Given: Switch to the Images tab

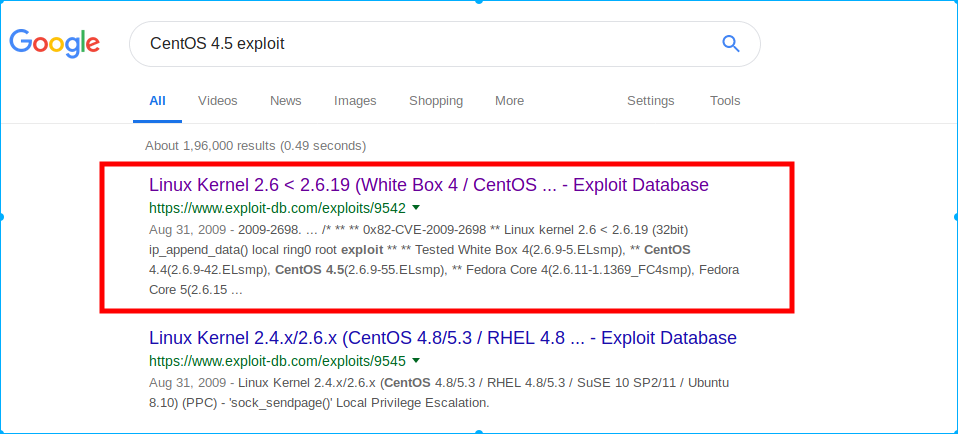Looking at the screenshot, I should (355, 101).
